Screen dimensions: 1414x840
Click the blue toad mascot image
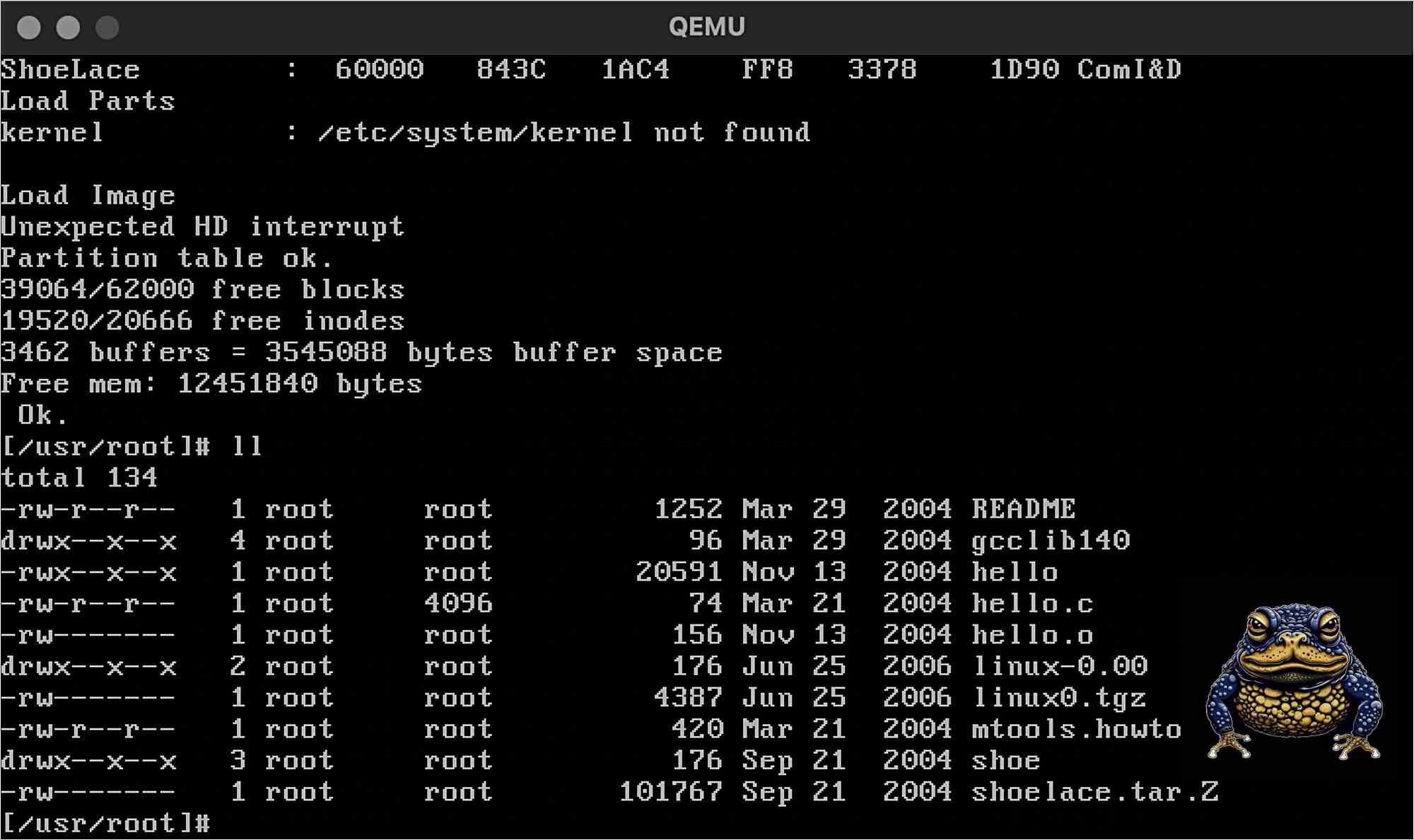point(1295,681)
